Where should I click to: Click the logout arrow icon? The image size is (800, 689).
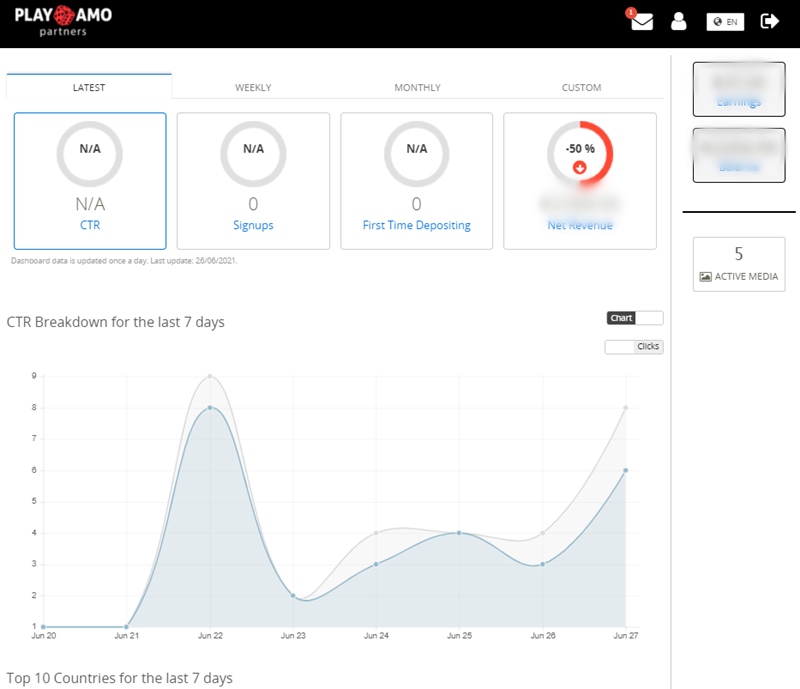[769, 21]
